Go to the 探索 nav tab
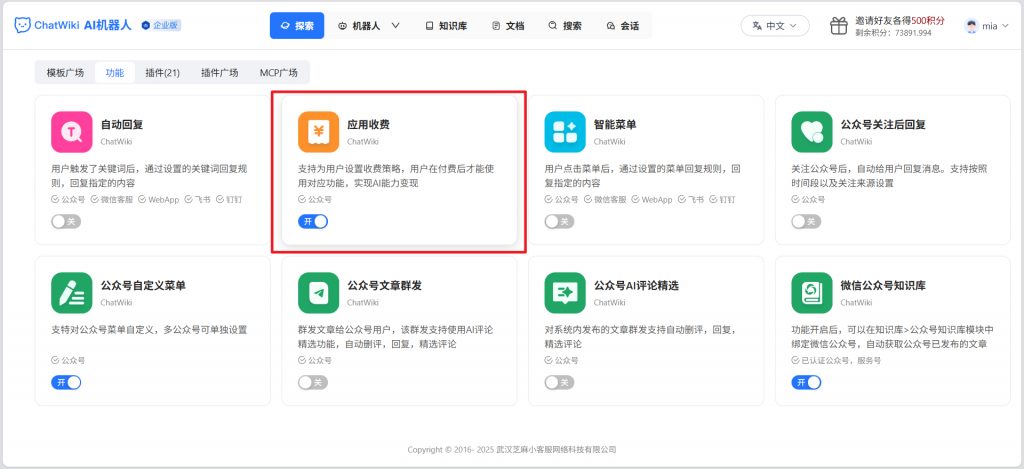The width and height of the screenshot is (1024, 469). (296, 26)
